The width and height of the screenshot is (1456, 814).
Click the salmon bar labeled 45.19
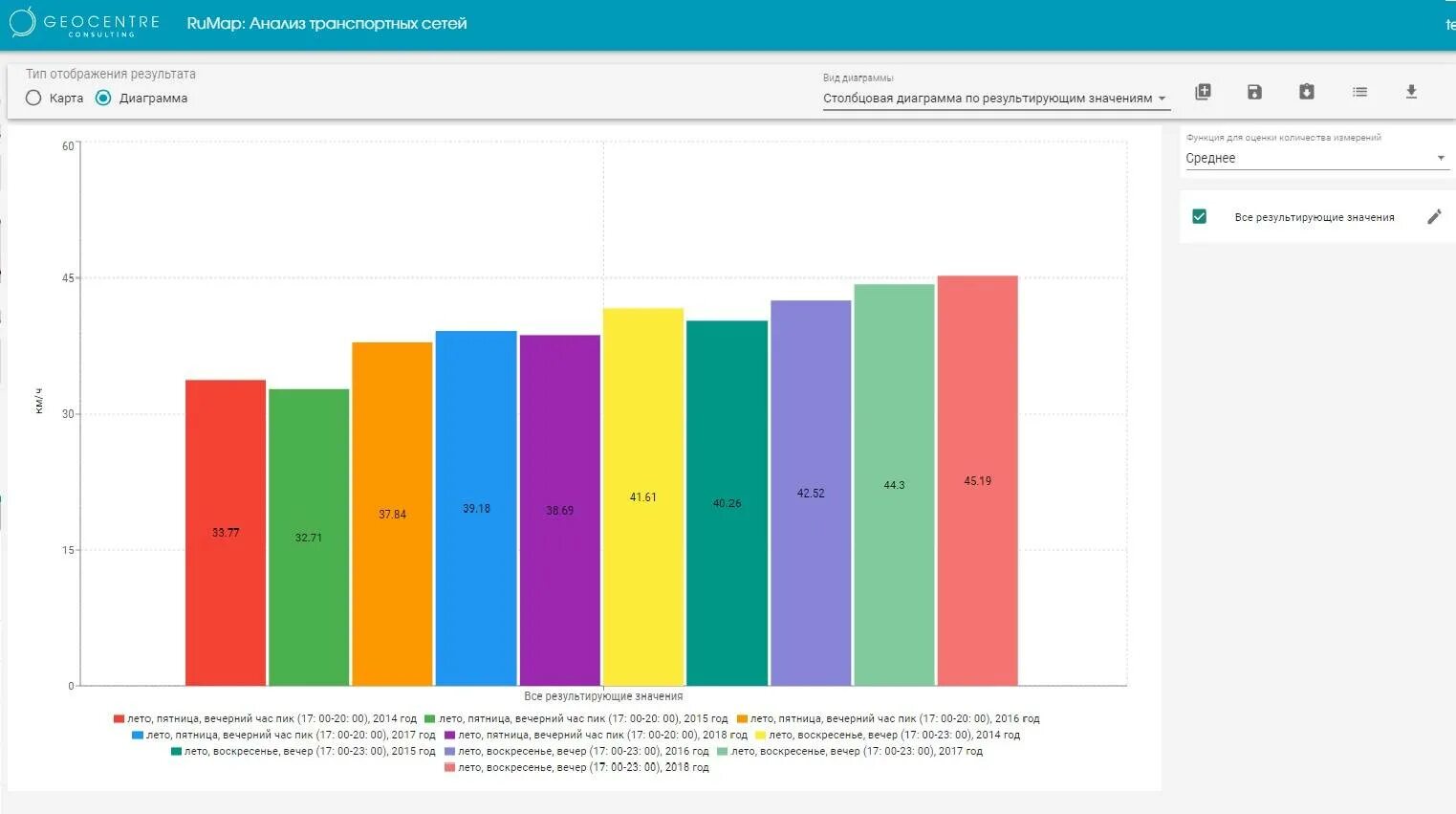point(978,481)
